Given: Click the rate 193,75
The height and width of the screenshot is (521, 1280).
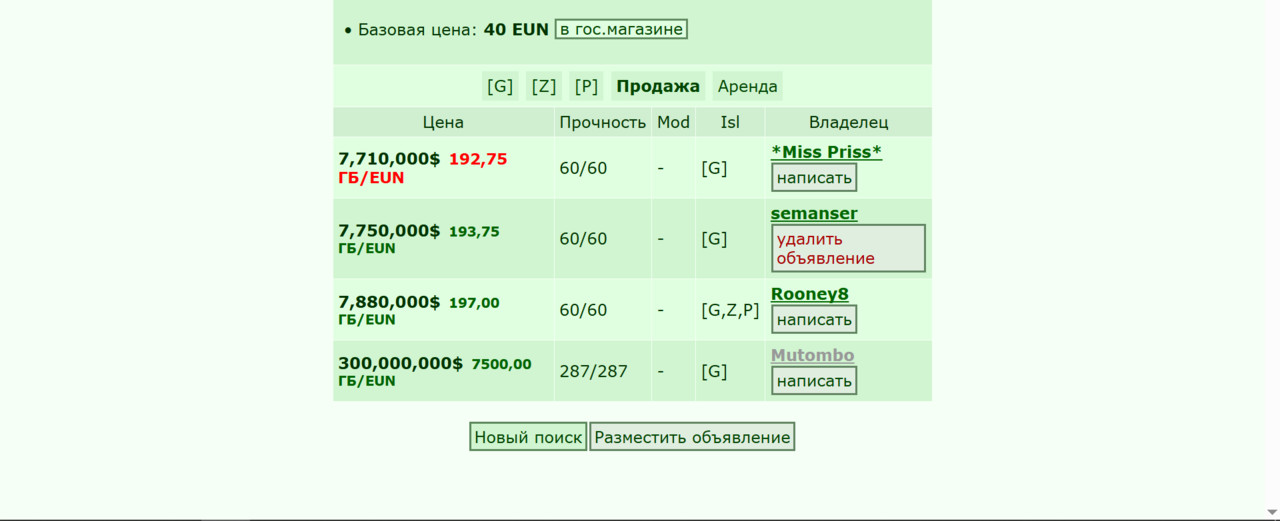Looking at the screenshot, I should click(474, 232).
